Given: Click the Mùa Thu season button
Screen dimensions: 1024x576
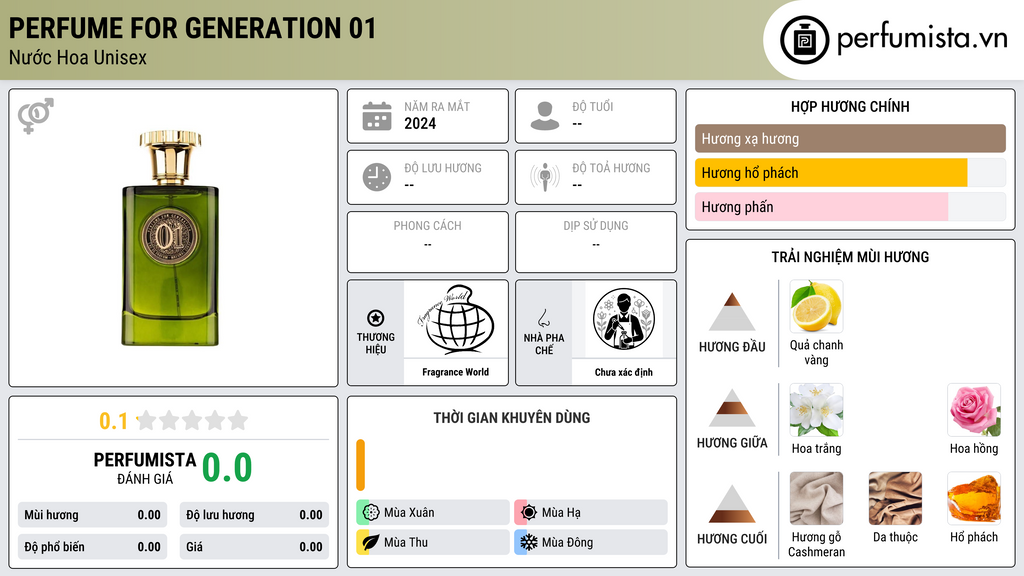Looking at the screenshot, I should click(x=433, y=542).
